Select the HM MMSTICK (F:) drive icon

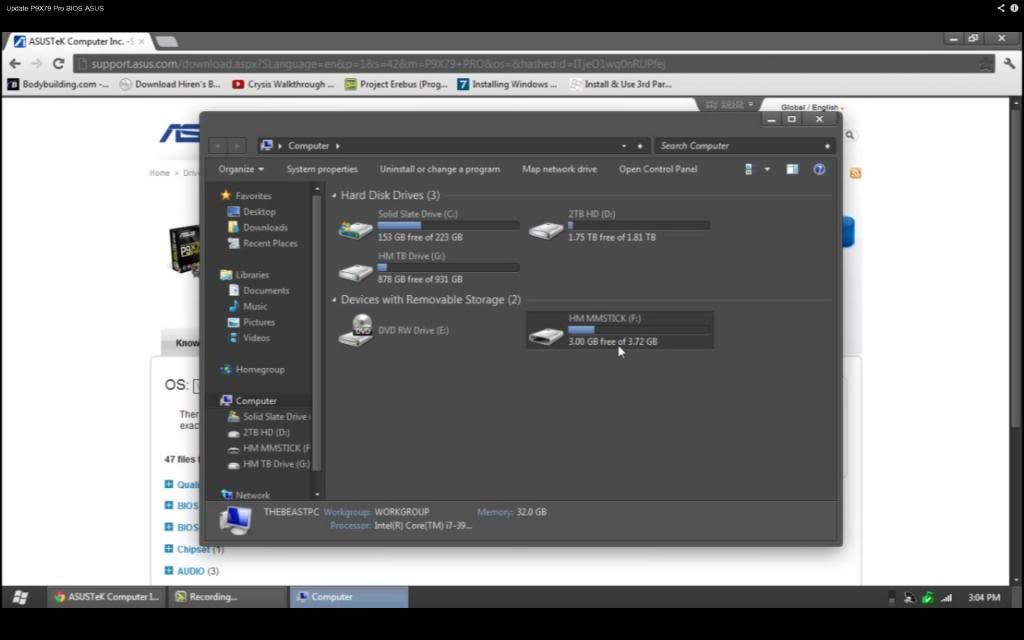(546, 336)
